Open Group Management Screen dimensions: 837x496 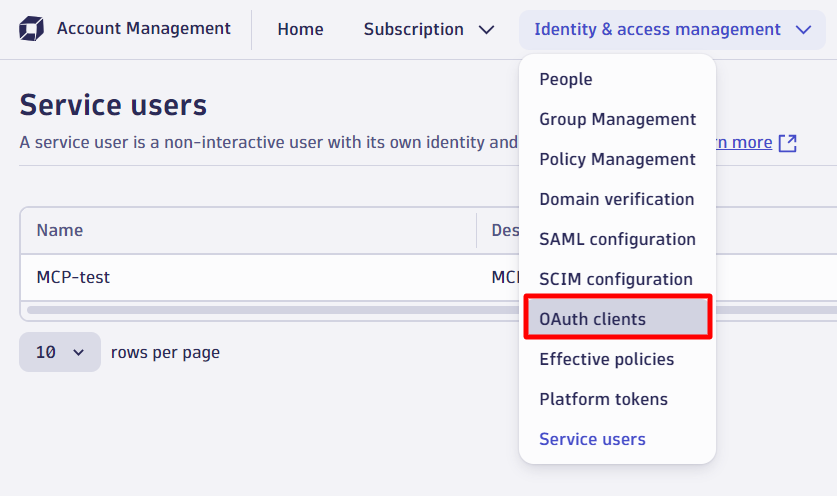617,119
